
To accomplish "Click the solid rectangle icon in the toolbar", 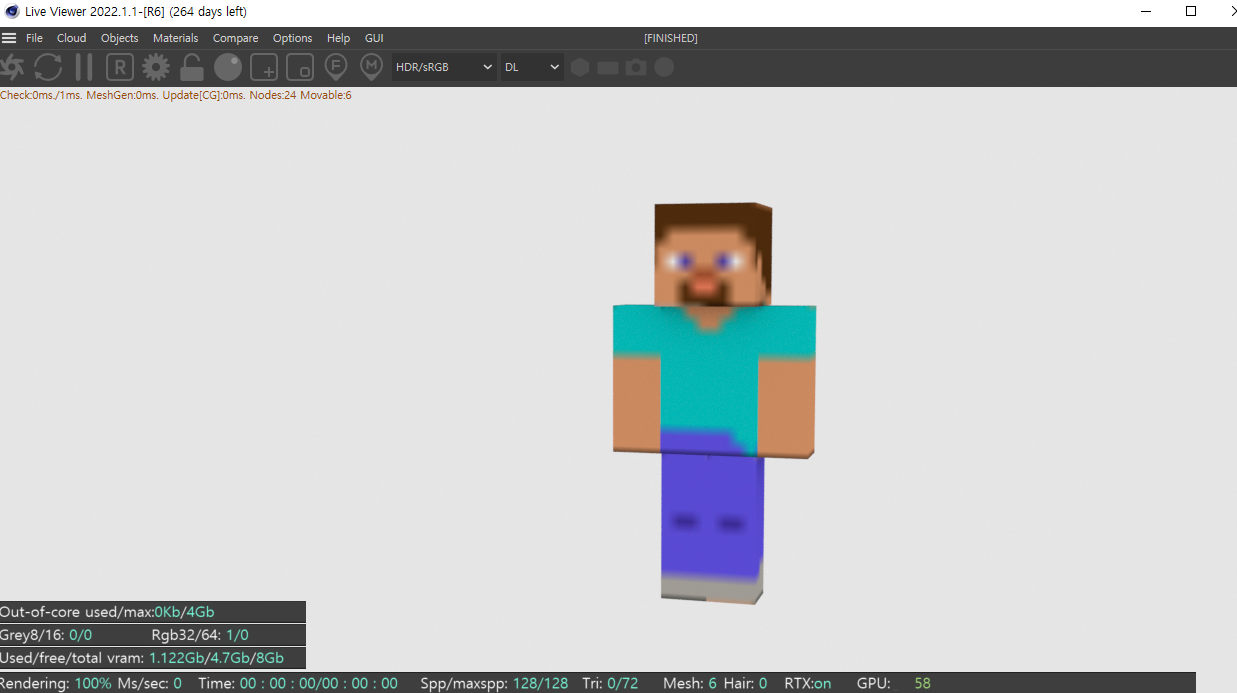I will coord(608,67).
